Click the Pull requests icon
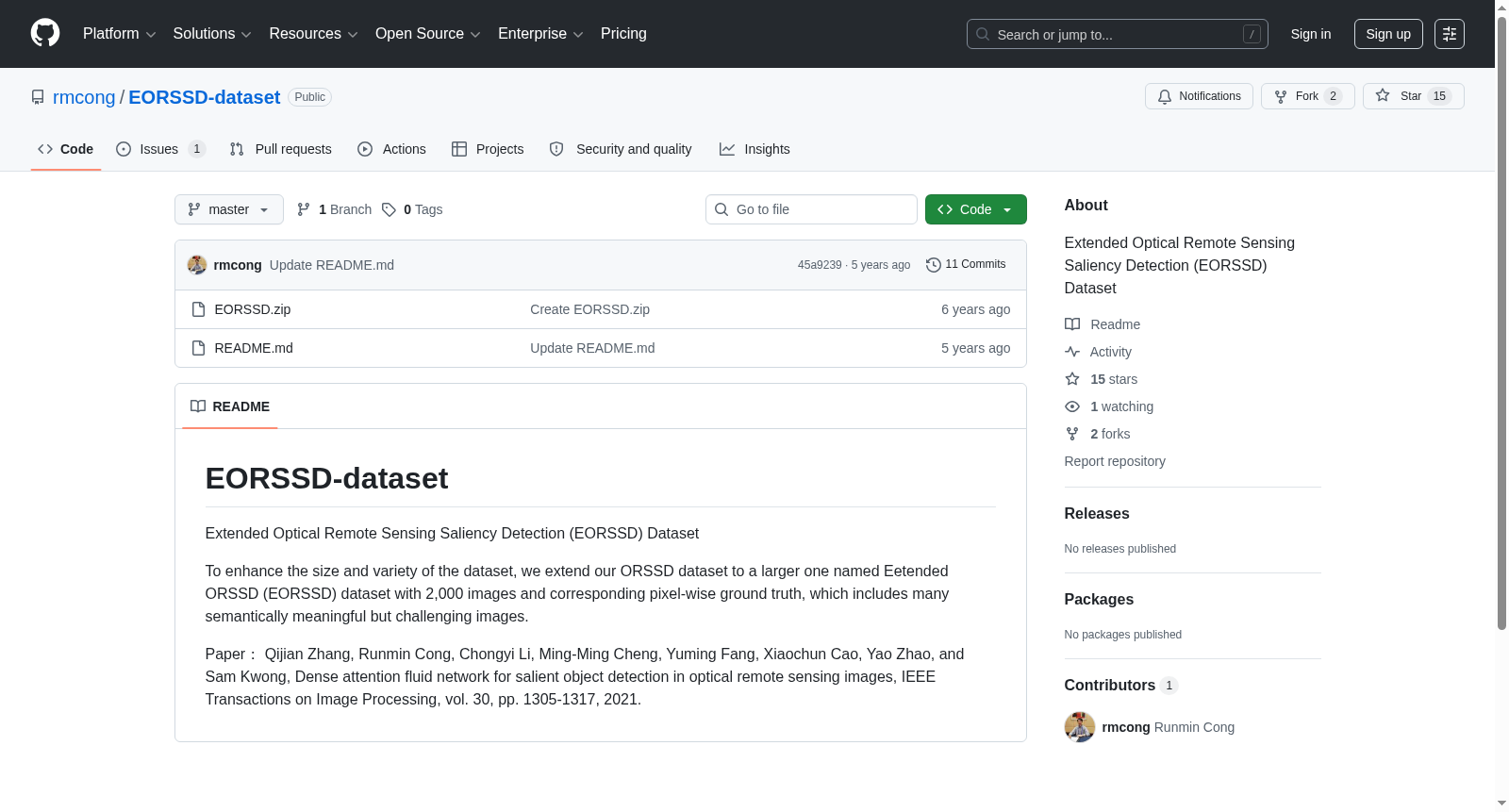This screenshot has height=812, width=1509. coord(237,149)
